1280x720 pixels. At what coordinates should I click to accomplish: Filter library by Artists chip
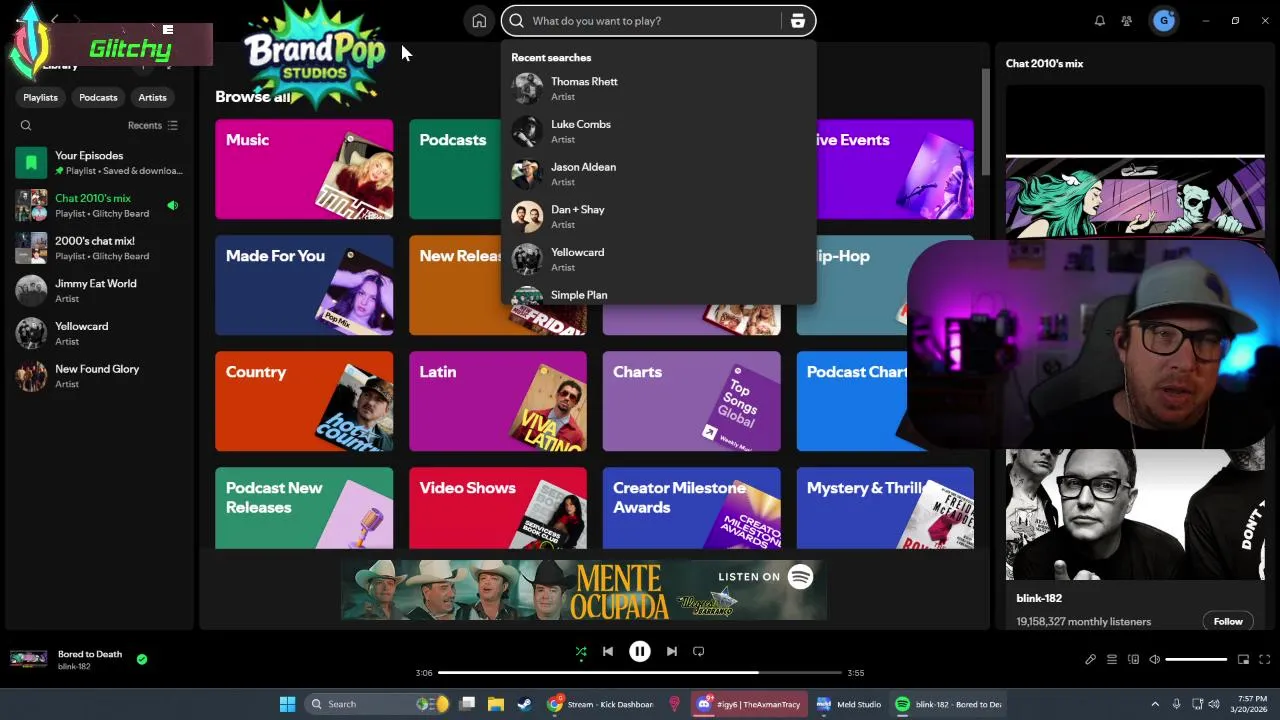[152, 97]
